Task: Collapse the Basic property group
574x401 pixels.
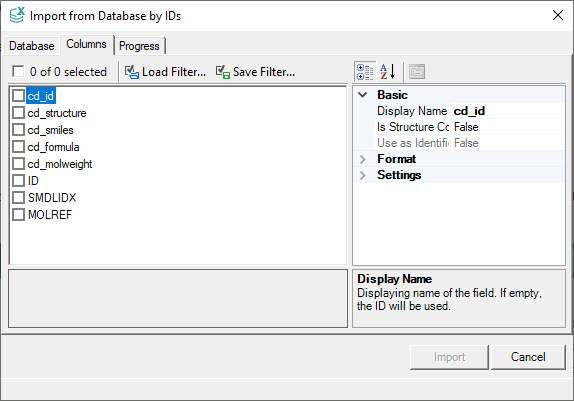Action: 362,95
